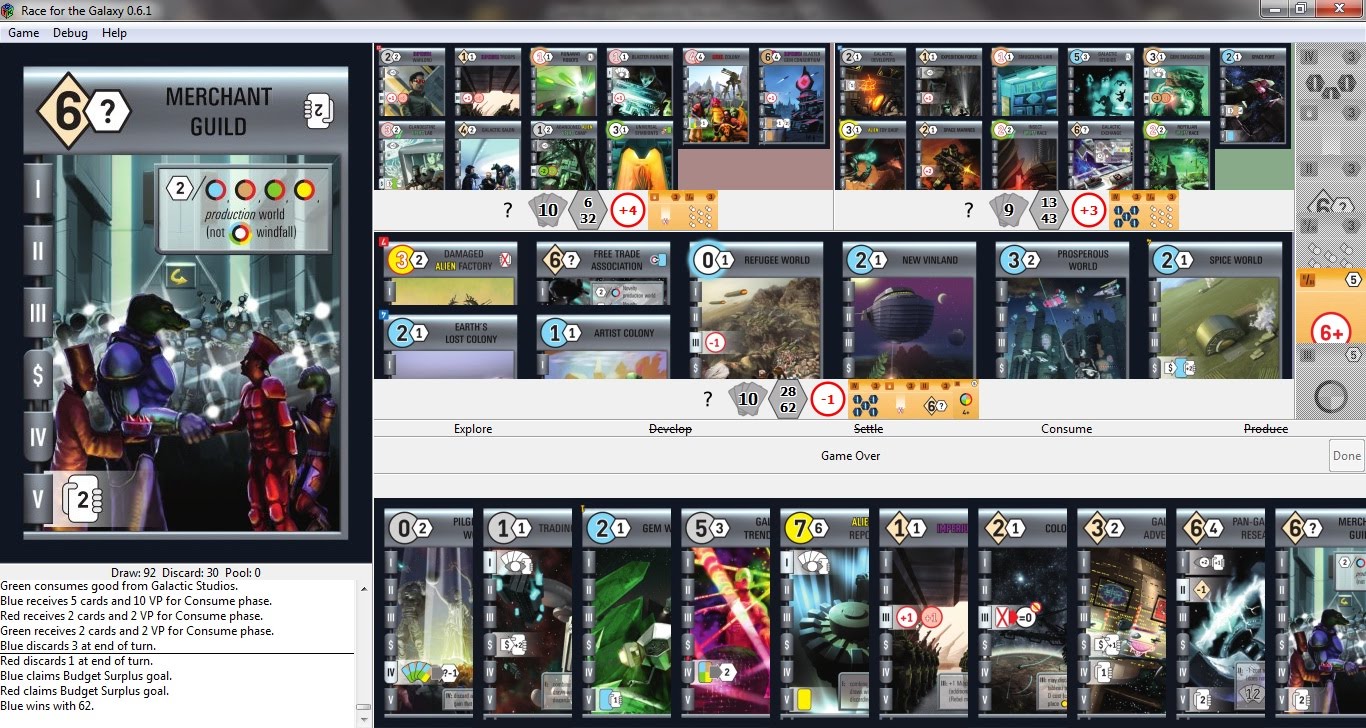Image resolution: width=1366 pixels, height=728 pixels.
Task: Click the game log vertical scrollbar
Action: pos(365,653)
